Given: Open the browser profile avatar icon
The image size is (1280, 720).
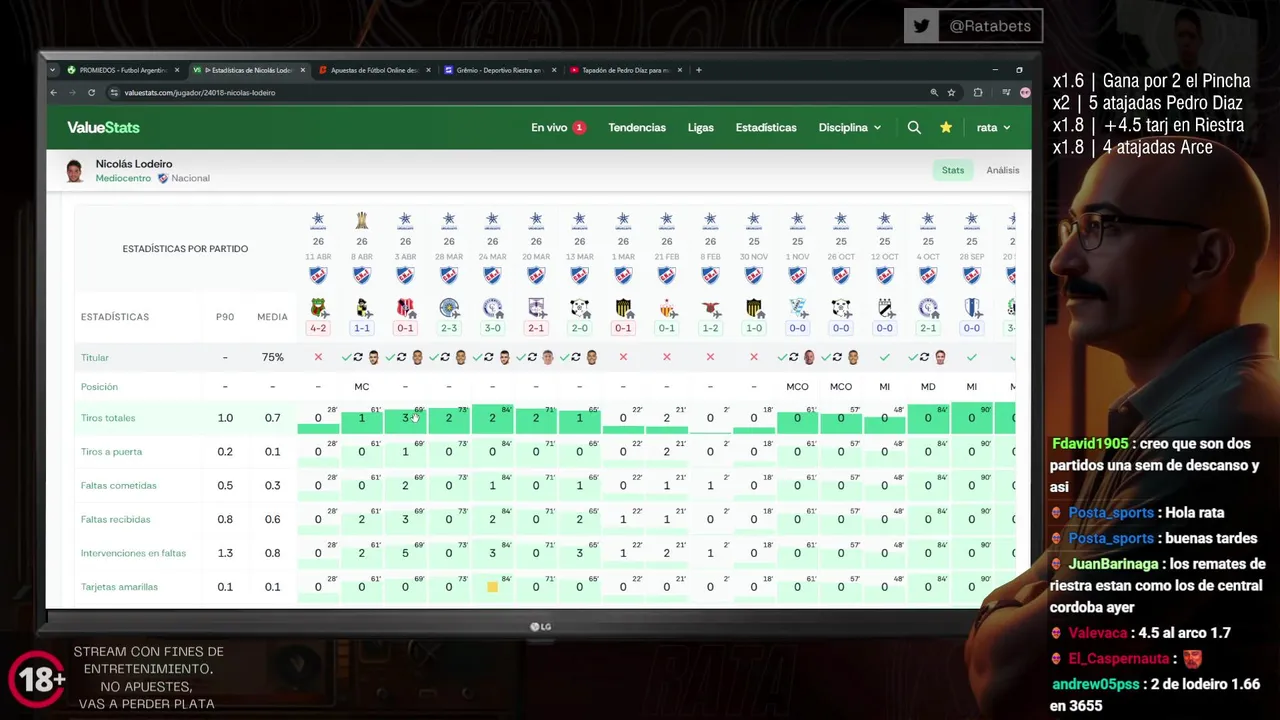Looking at the screenshot, I should click(1025, 92).
